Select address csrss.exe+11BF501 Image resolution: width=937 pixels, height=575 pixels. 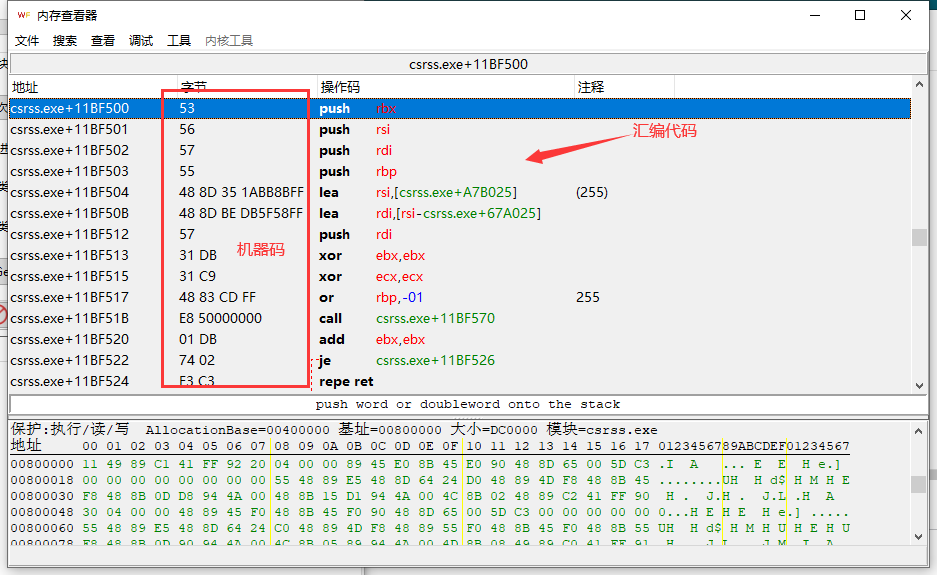tap(69, 130)
